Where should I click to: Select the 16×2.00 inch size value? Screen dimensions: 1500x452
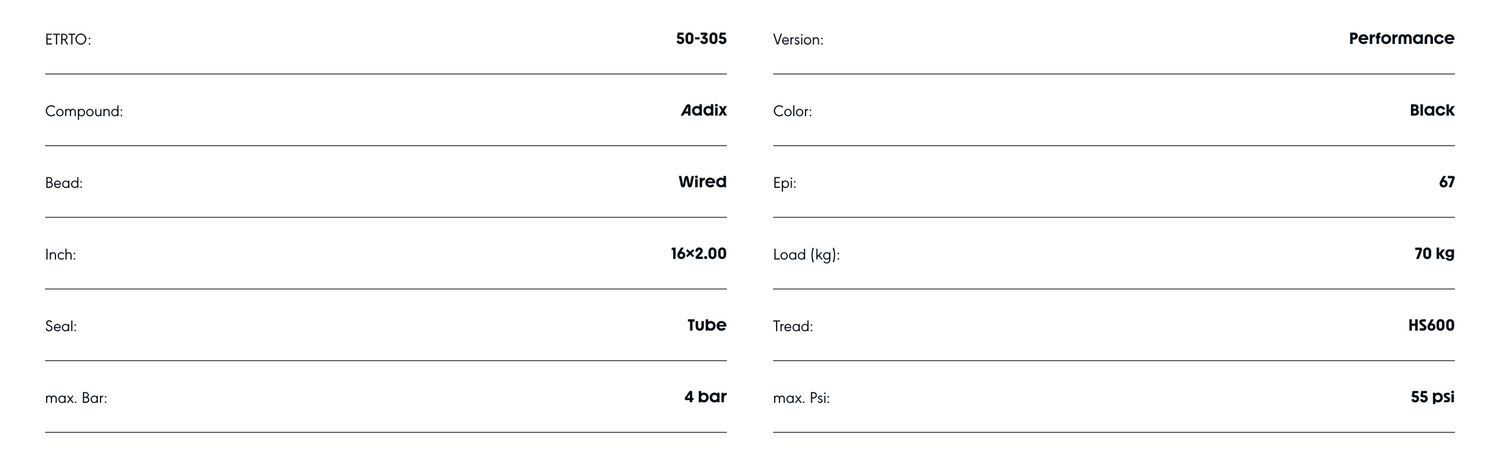point(698,254)
